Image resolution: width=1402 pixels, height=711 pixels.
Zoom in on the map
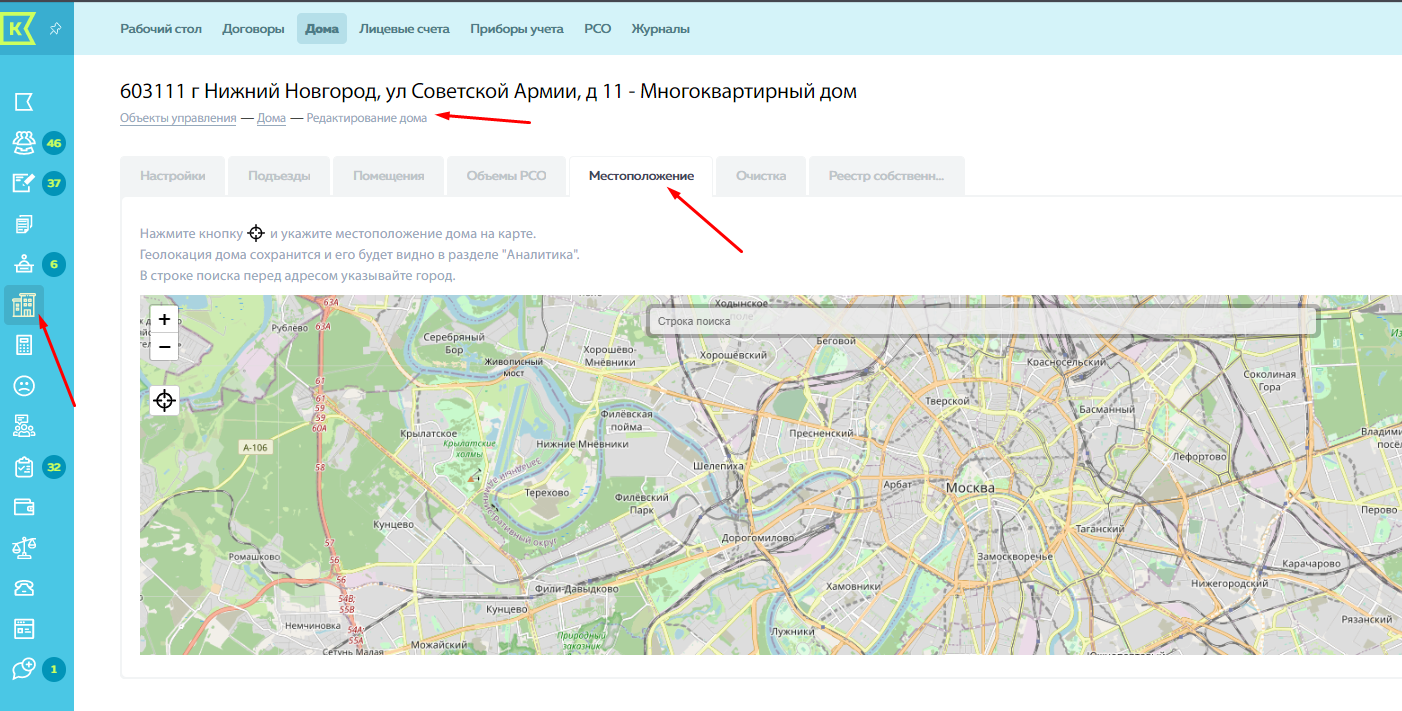pyautogui.click(x=165, y=320)
